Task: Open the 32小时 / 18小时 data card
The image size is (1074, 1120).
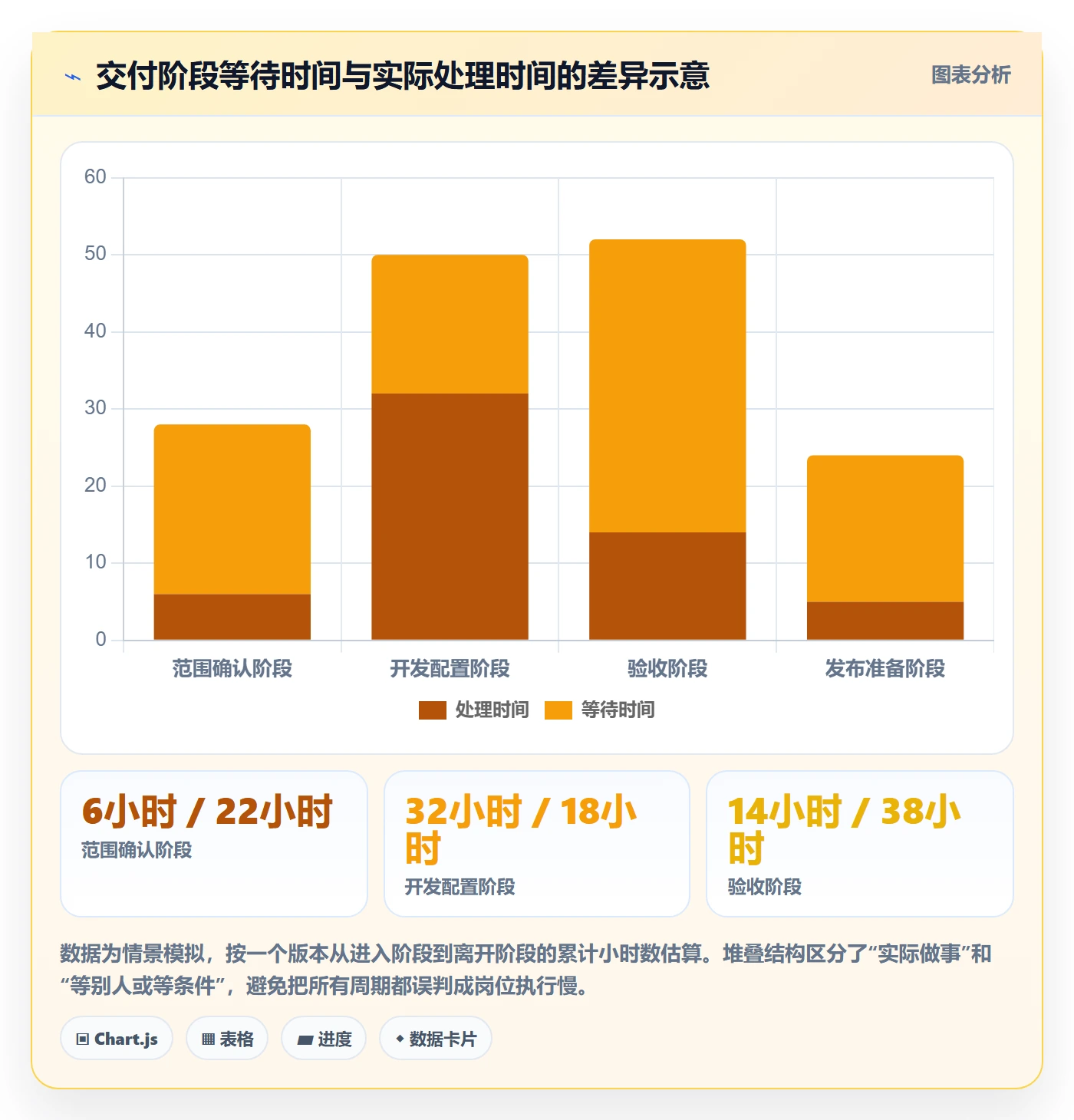Action: 537,844
